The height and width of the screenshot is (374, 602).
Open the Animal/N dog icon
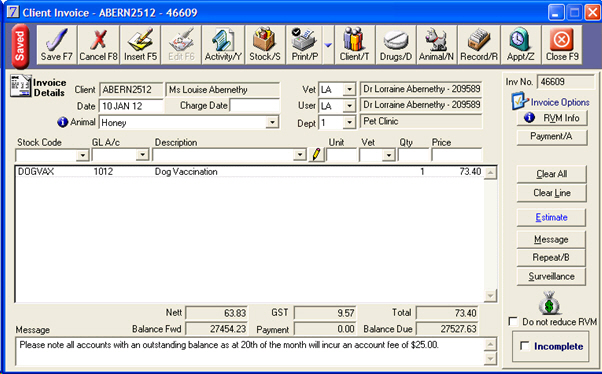(436, 39)
